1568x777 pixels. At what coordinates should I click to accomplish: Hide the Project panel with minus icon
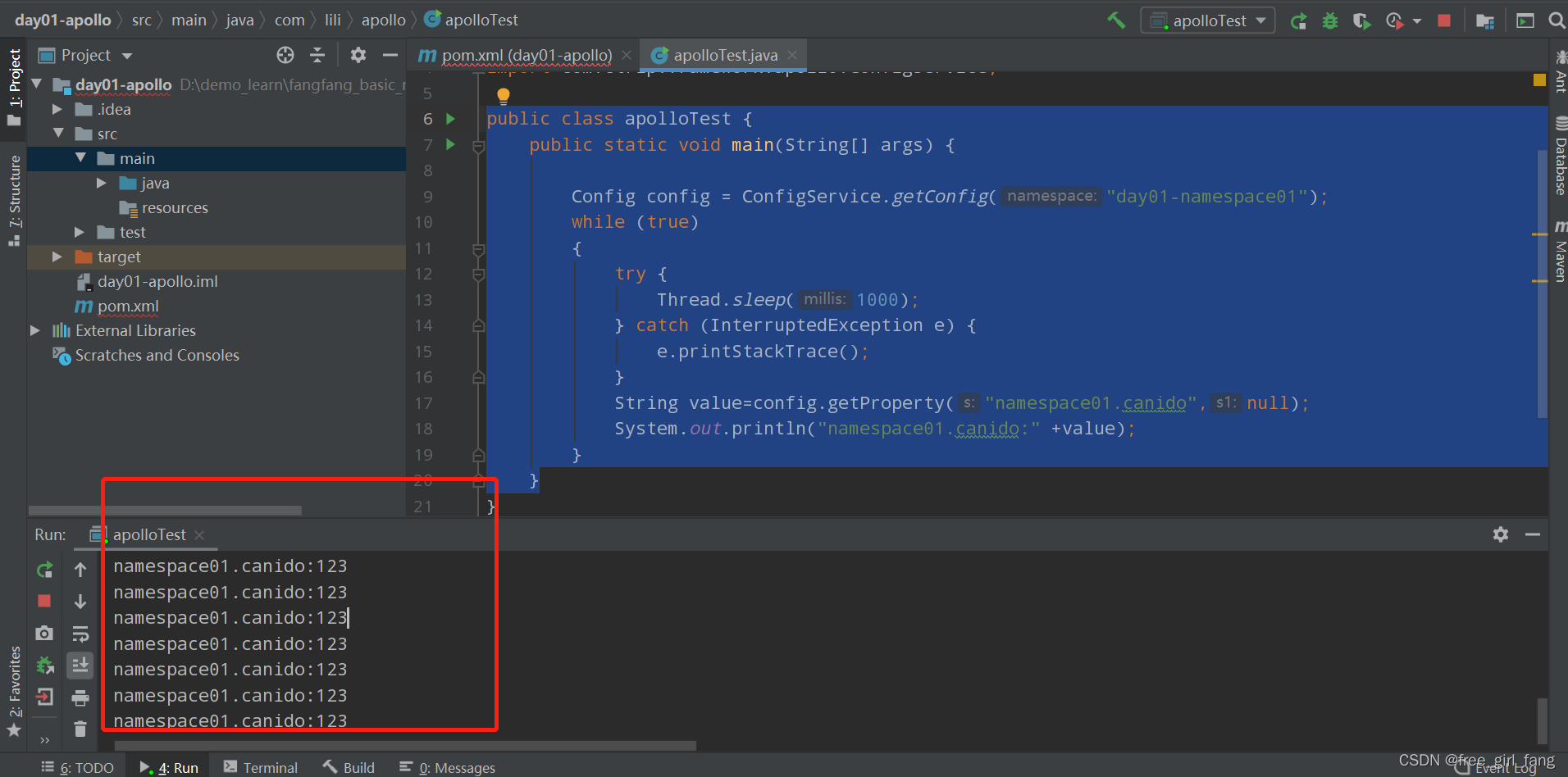point(390,55)
